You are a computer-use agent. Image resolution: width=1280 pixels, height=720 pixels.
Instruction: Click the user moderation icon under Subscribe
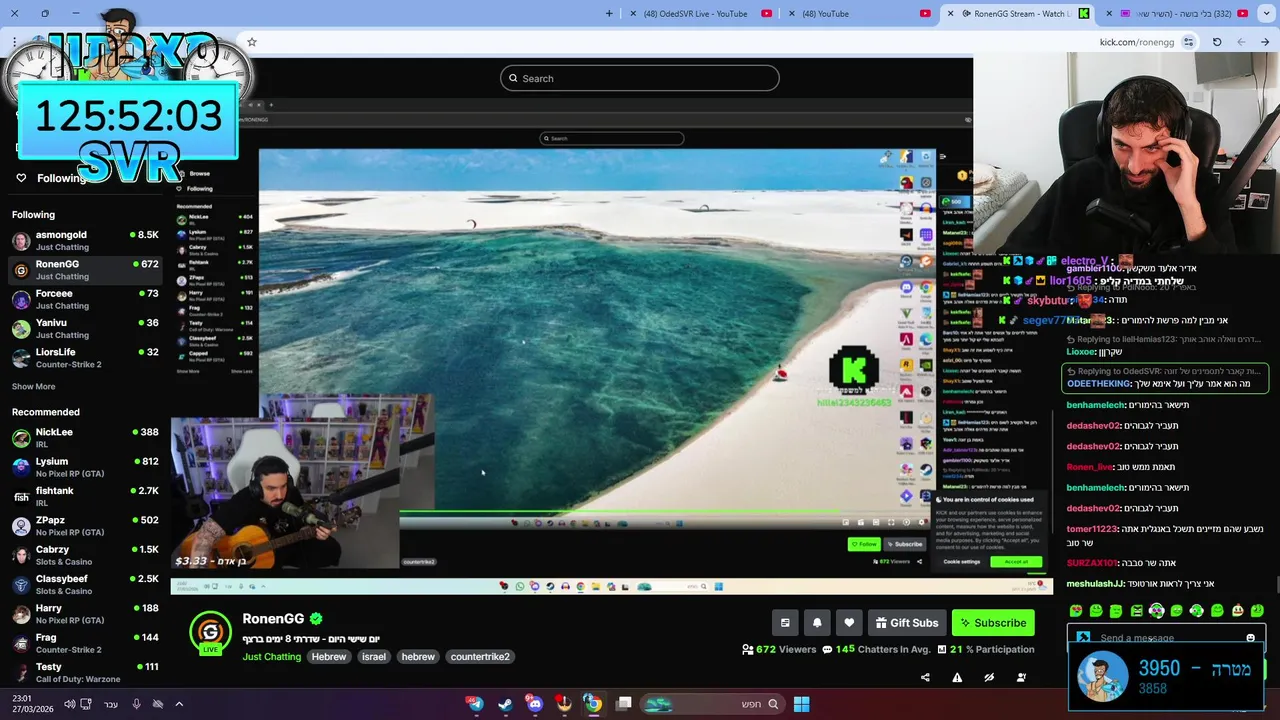click(x=1021, y=677)
